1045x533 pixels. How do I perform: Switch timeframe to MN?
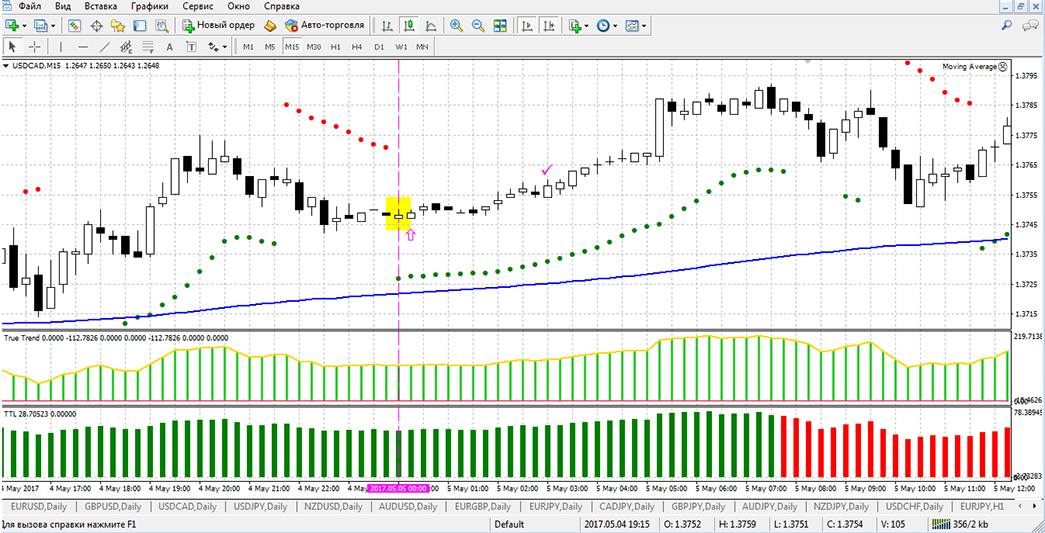(x=423, y=47)
